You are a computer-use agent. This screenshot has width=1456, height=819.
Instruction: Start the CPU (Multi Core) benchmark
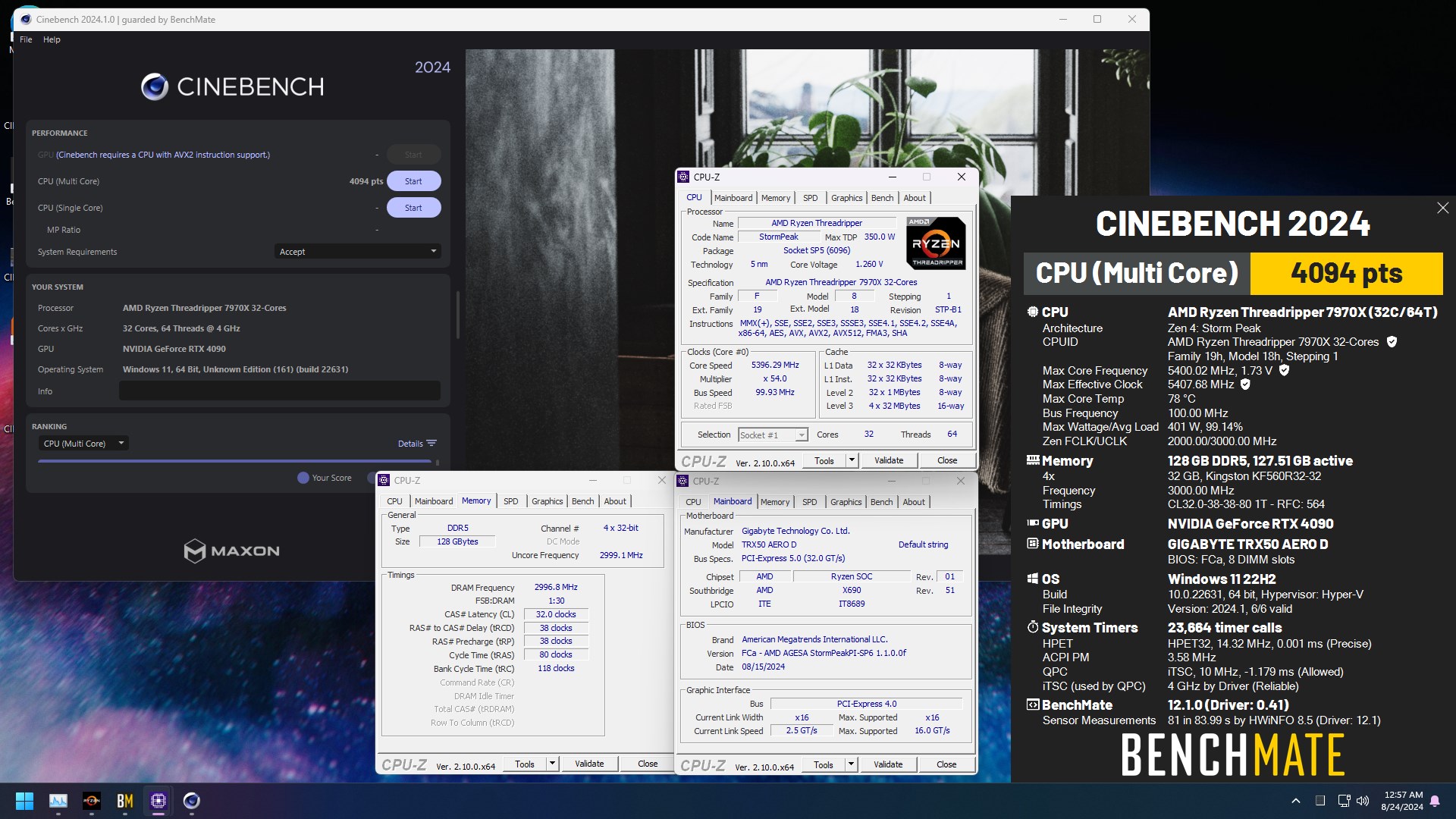point(413,181)
